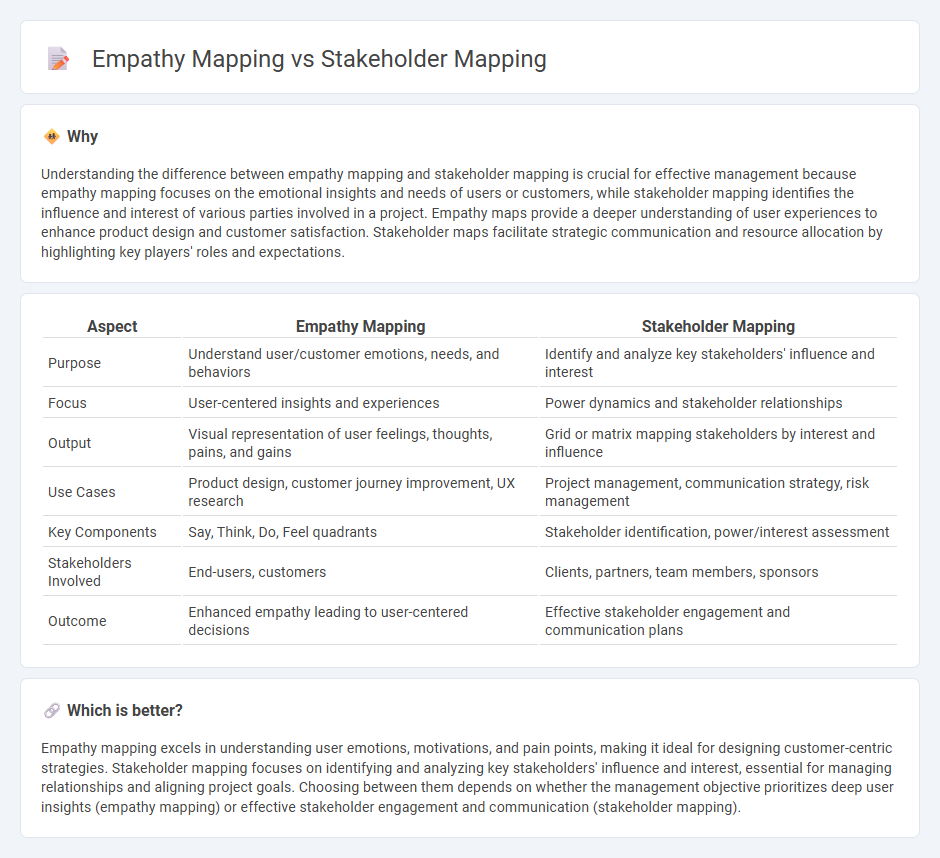Screen dimensions: 940x858
Task: Select the 'Use Cases' row label
Action: click(82, 492)
